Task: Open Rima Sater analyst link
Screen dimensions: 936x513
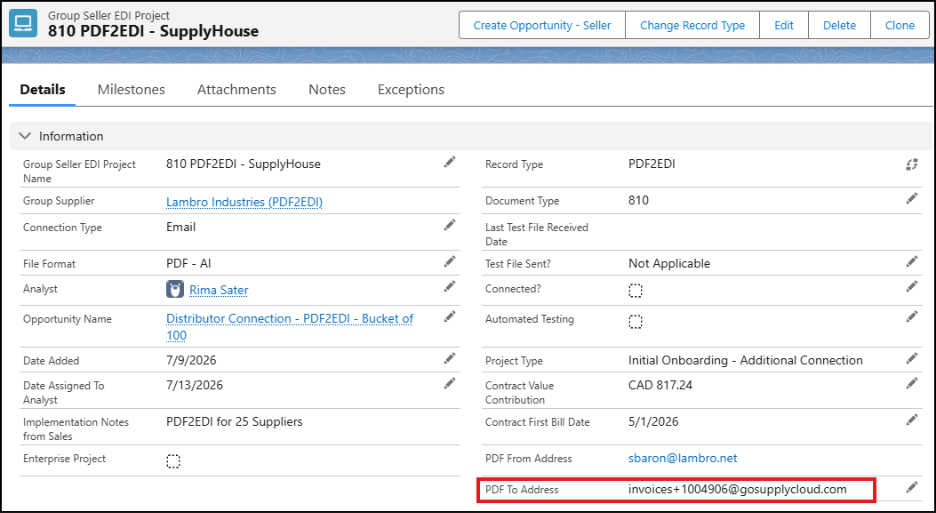Action: (x=218, y=290)
